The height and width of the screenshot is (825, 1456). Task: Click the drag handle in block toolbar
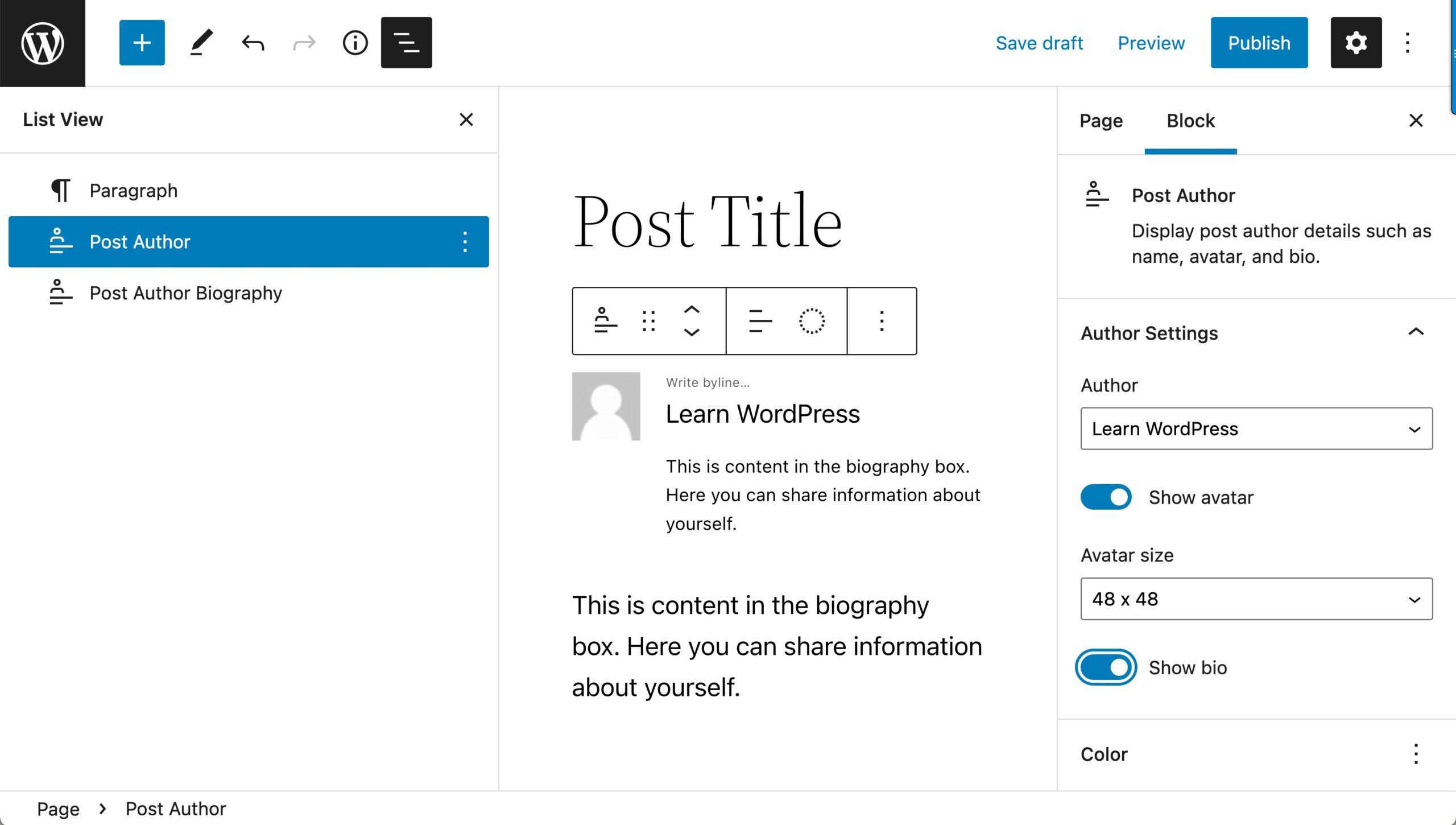(648, 321)
